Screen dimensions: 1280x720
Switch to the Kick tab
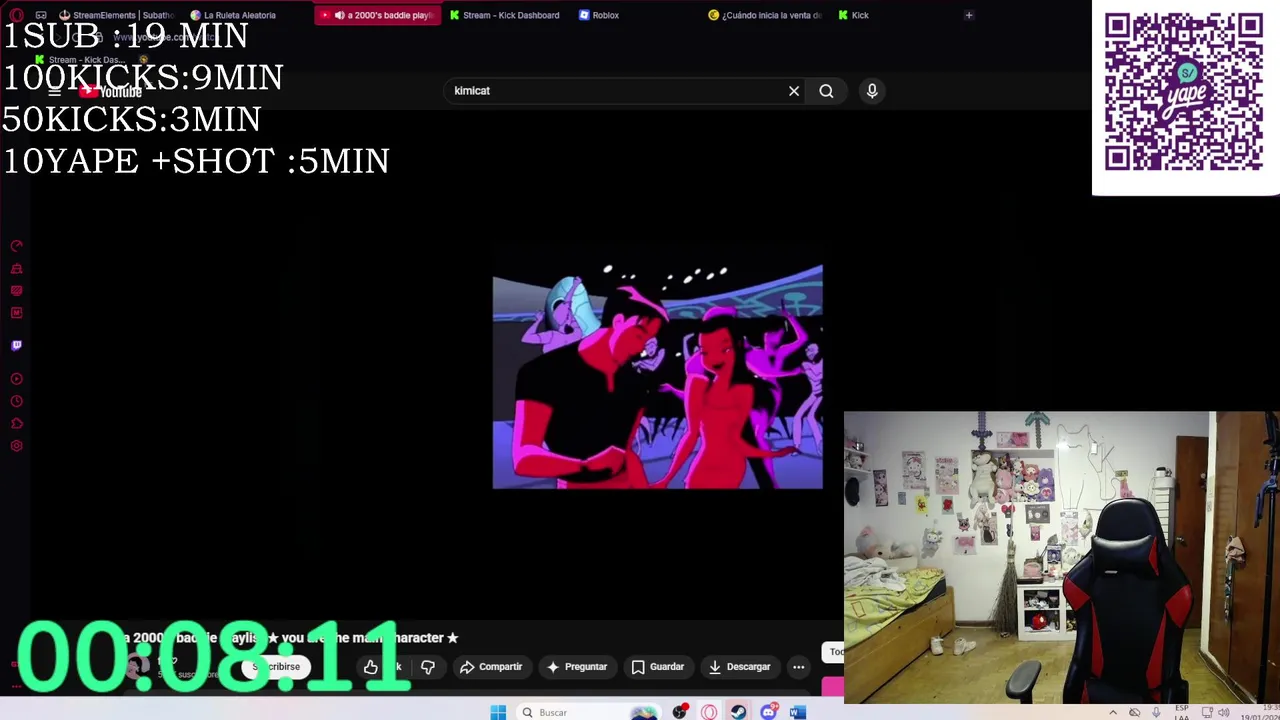(x=854, y=15)
